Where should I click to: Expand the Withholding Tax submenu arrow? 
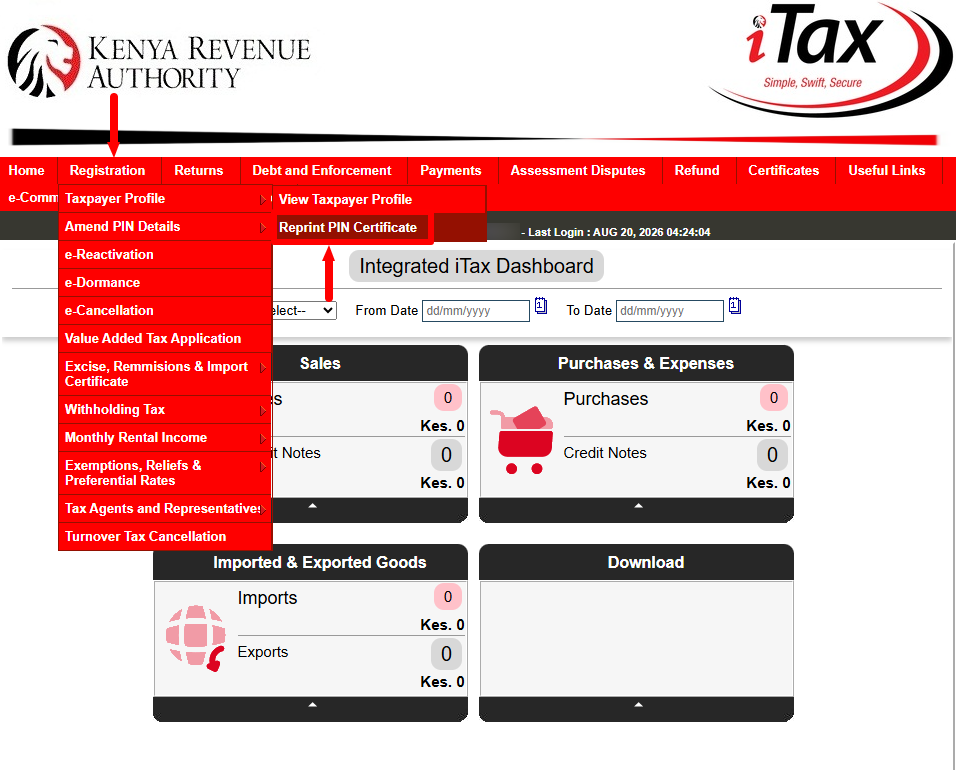263,411
